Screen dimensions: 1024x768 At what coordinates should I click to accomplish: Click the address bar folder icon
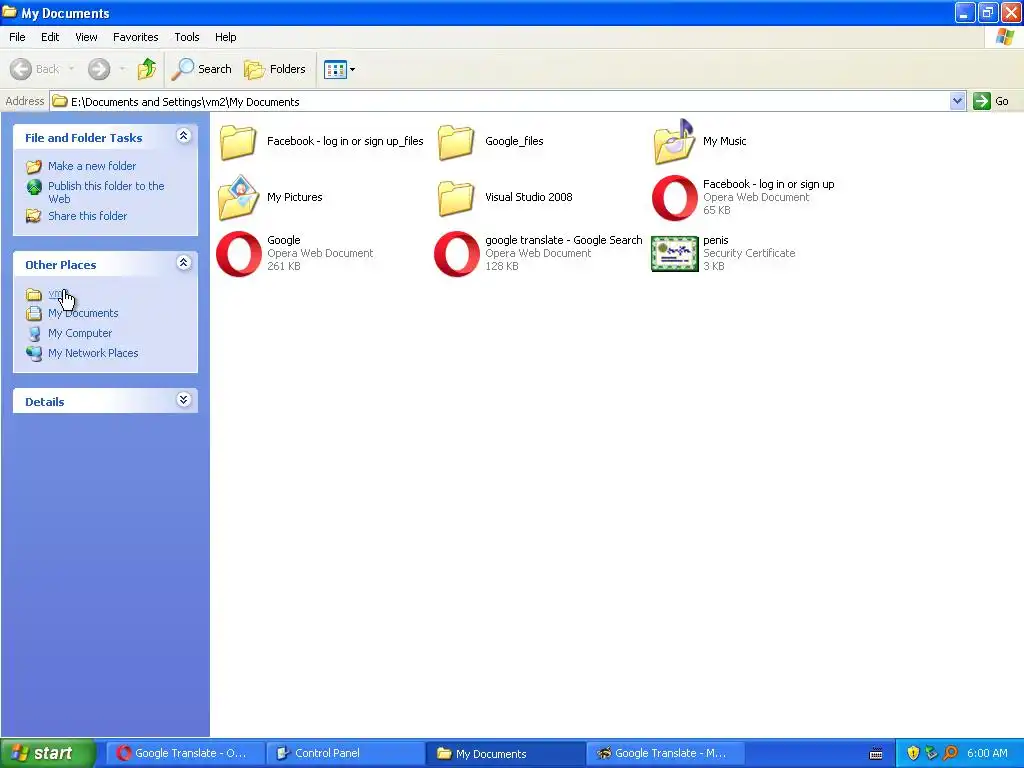coord(60,101)
